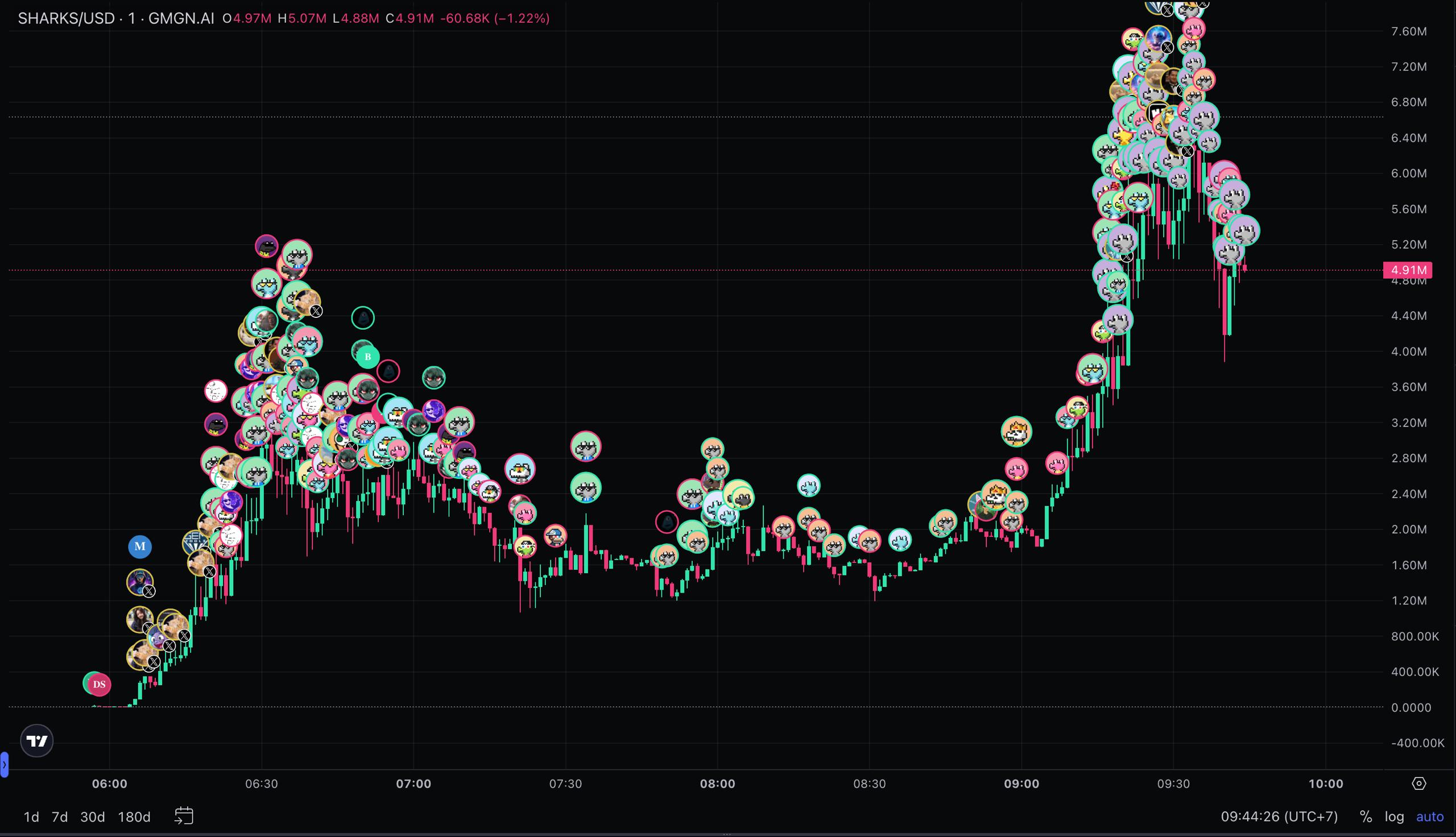This screenshot has width=1456, height=837.
Task: Click the pink "DS" trade marker
Action: point(100,684)
